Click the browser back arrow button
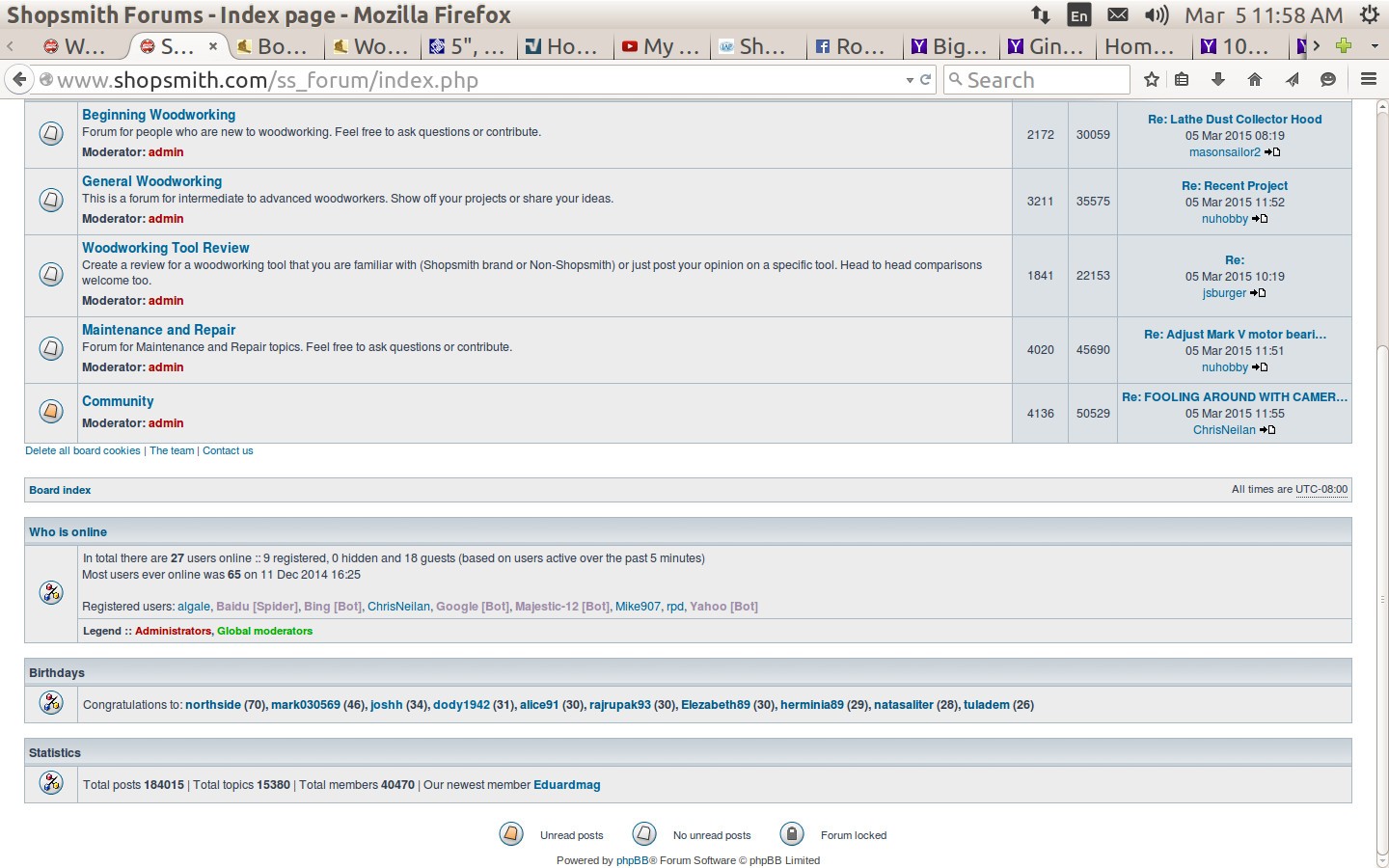 (19, 80)
